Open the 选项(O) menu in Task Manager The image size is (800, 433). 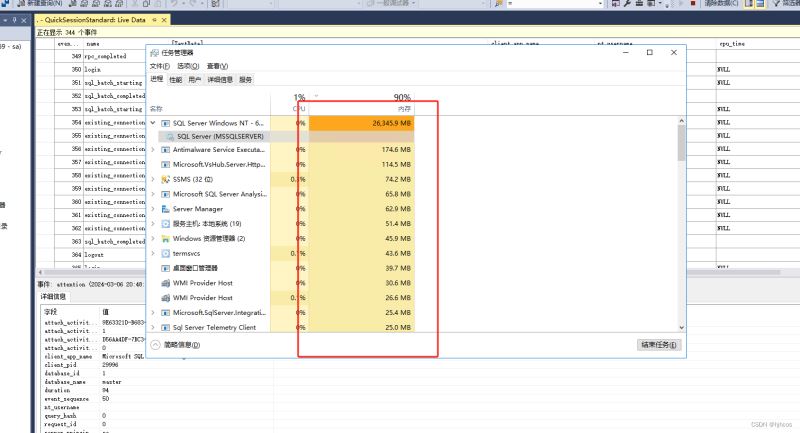click(x=188, y=66)
